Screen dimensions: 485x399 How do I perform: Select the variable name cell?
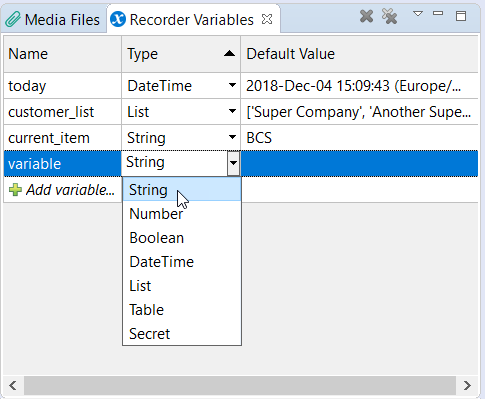pos(63,164)
